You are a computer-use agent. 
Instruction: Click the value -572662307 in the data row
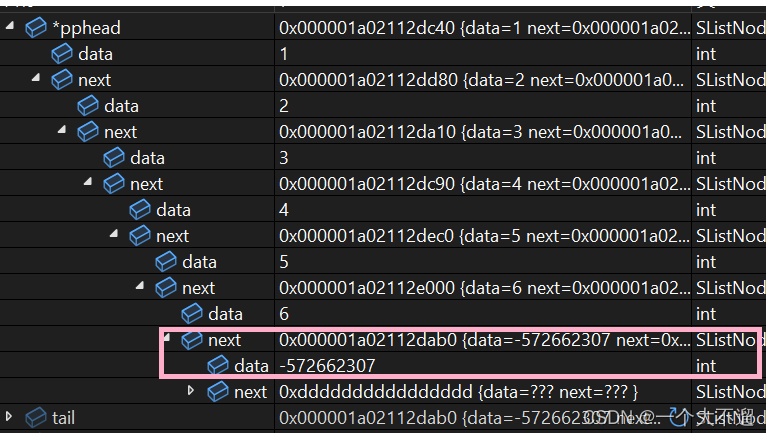point(327,366)
